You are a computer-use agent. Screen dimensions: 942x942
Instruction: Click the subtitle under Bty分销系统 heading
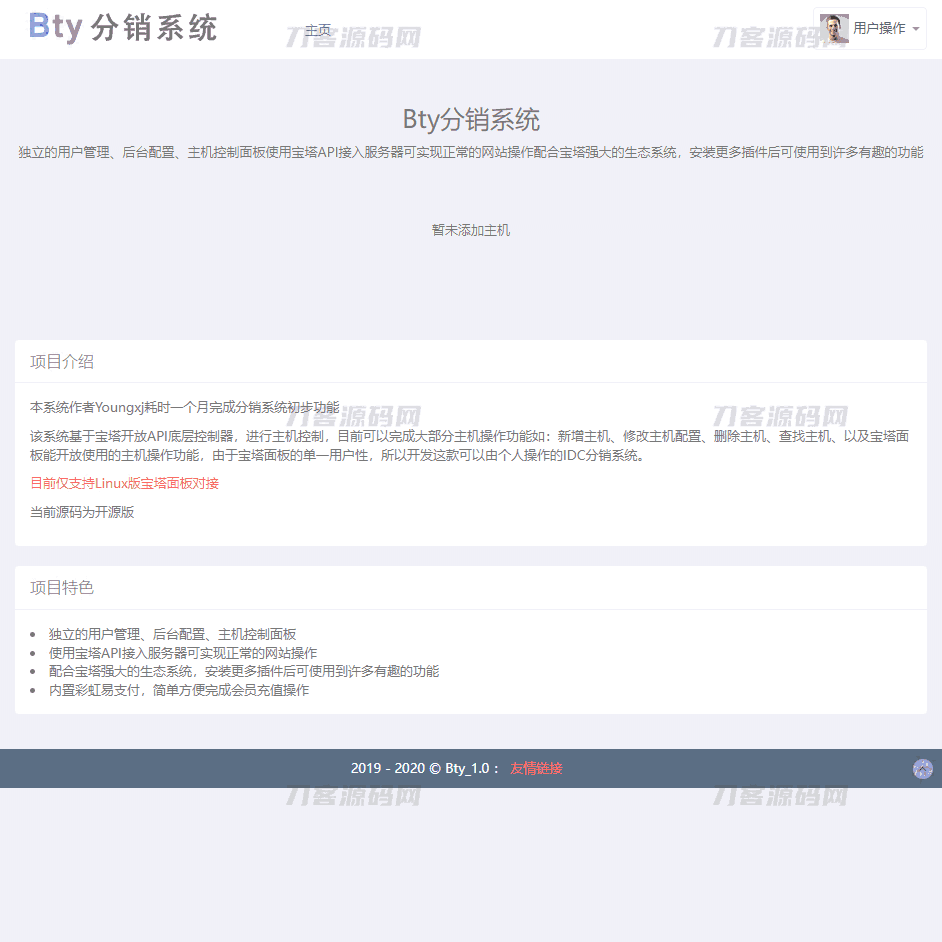point(471,153)
